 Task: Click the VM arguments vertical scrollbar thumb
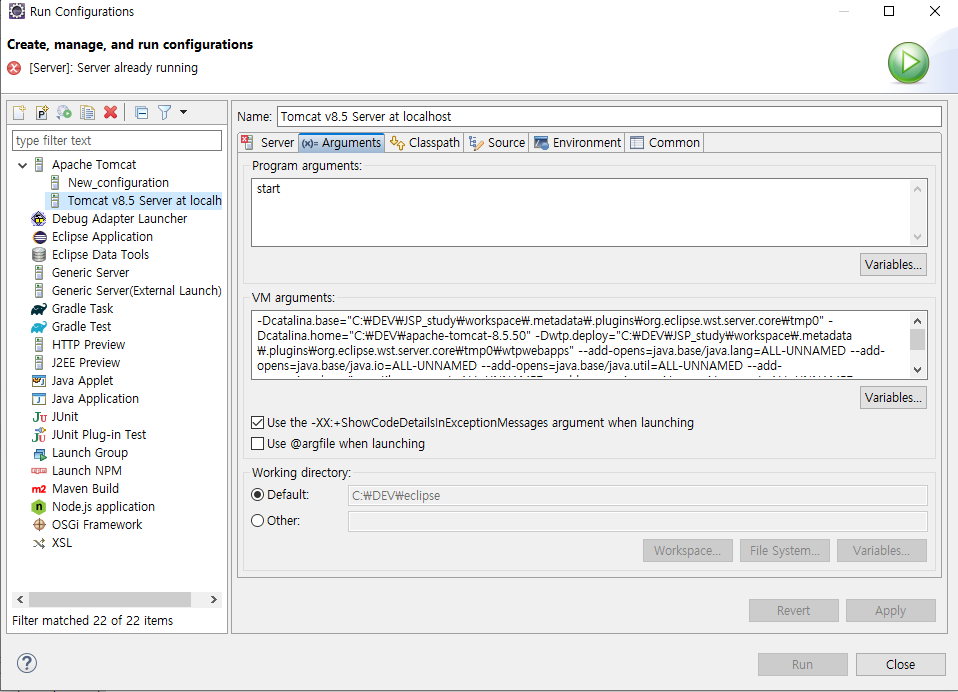[917, 340]
